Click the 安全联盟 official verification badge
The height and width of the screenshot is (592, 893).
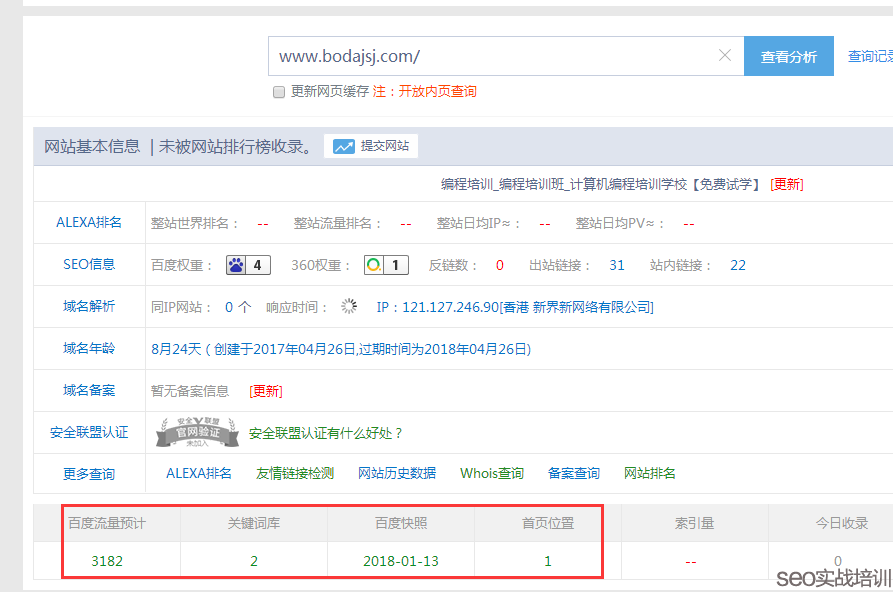tap(196, 432)
